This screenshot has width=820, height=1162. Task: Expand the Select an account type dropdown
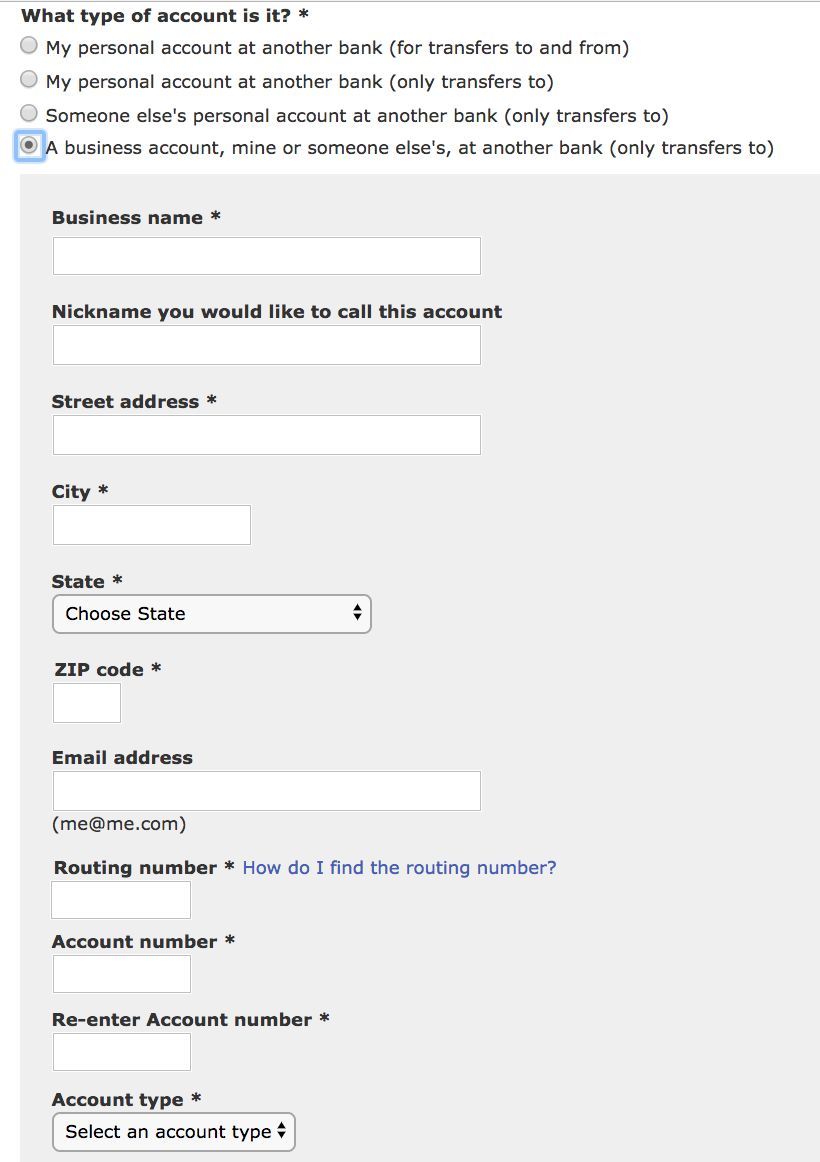pos(174,1131)
